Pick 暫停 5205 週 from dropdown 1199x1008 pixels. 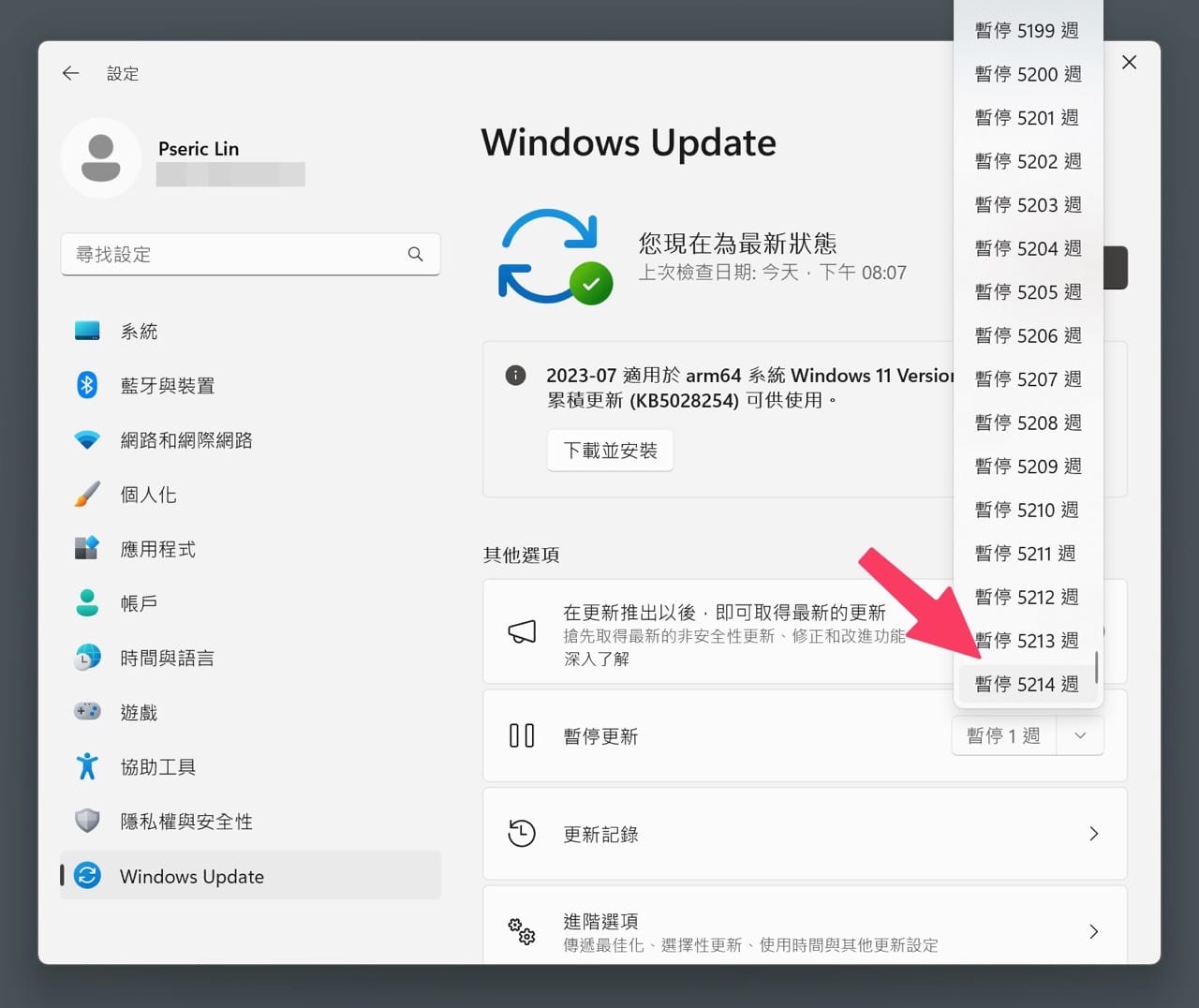pyautogui.click(x=1028, y=291)
